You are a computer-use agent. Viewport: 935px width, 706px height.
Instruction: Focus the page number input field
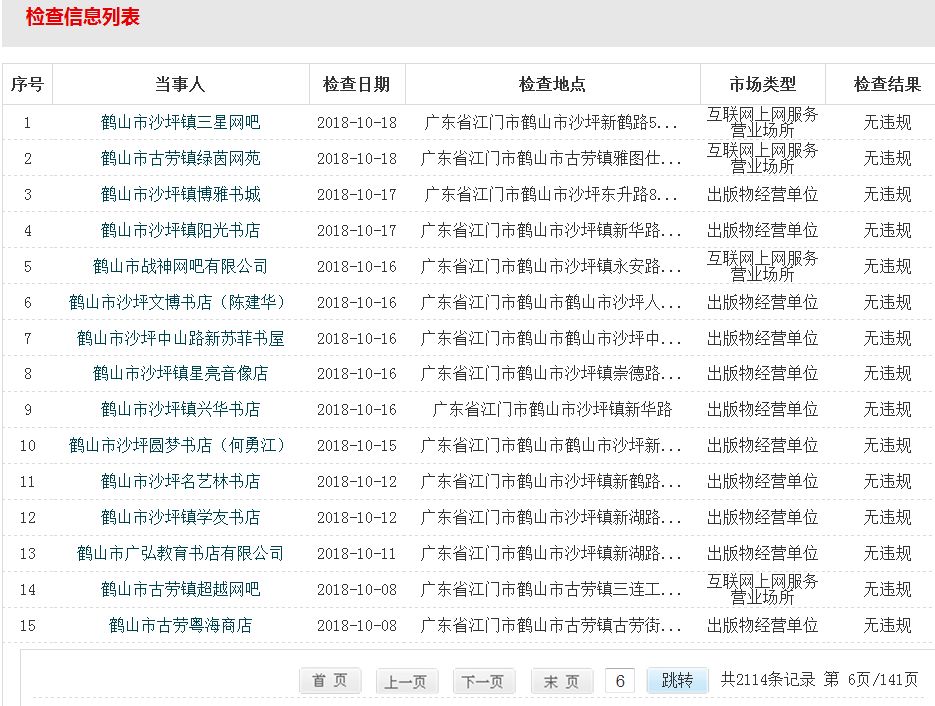click(620, 681)
